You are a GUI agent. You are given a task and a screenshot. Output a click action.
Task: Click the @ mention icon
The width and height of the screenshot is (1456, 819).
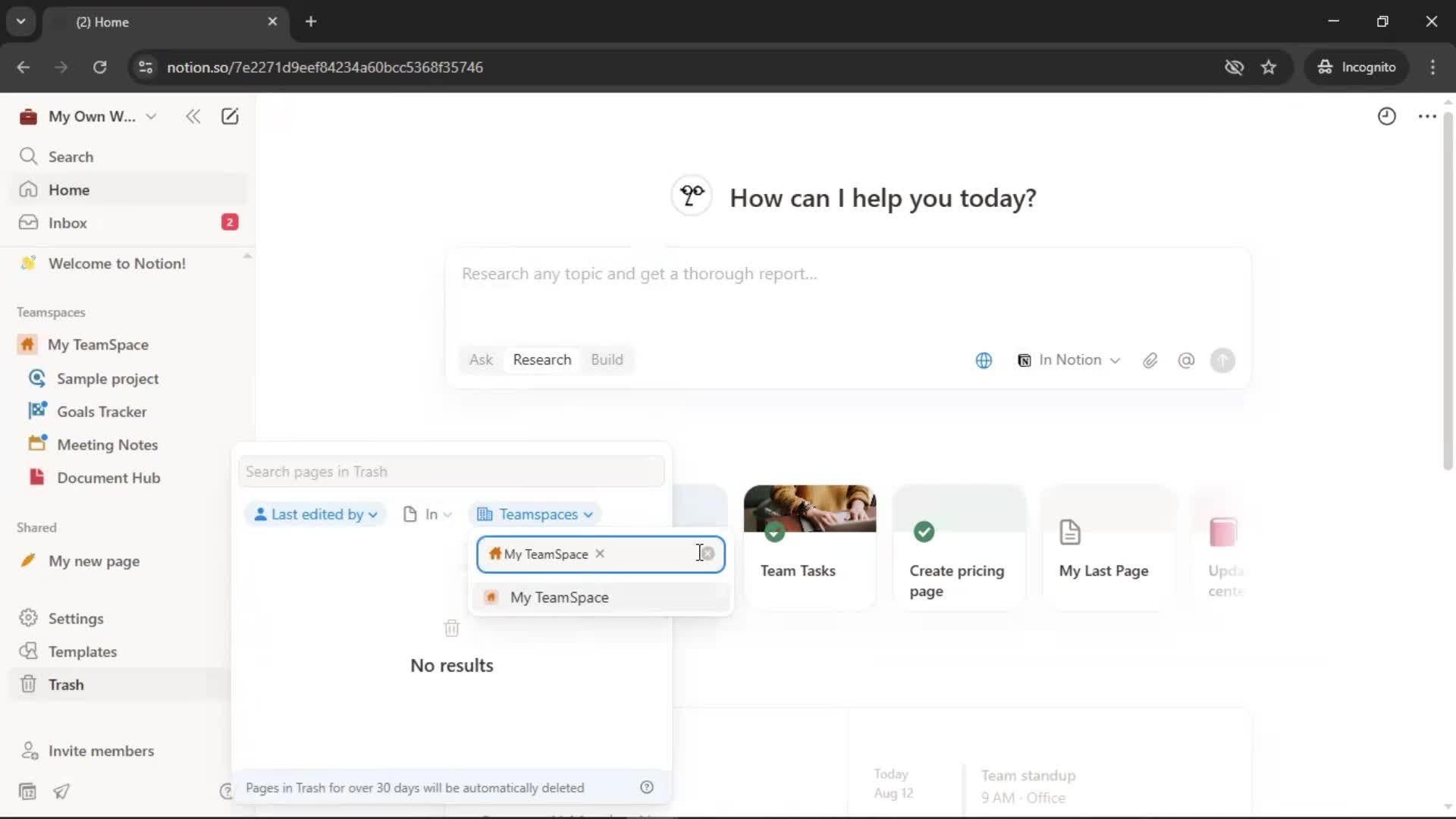1186,360
